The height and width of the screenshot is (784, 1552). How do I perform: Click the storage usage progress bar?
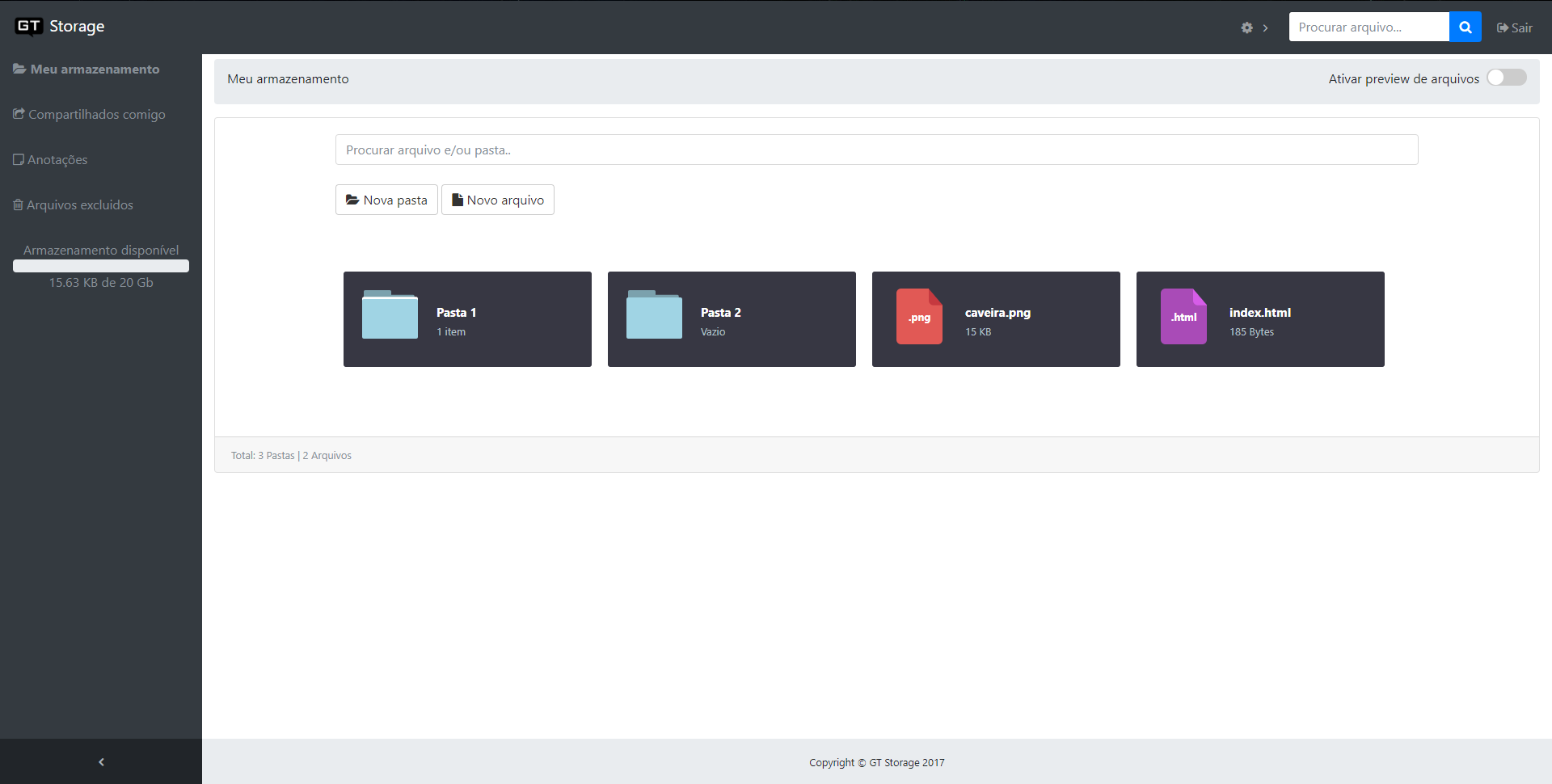(x=101, y=266)
